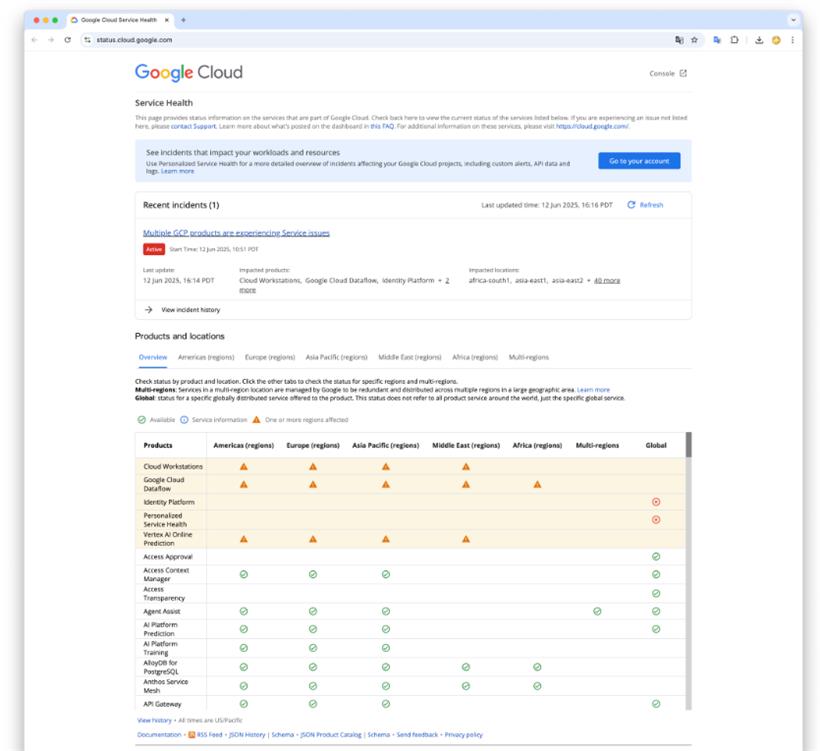This screenshot has width=820, height=751.
Task: Reload the page with the refresh icon
Action: tap(67, 40)
